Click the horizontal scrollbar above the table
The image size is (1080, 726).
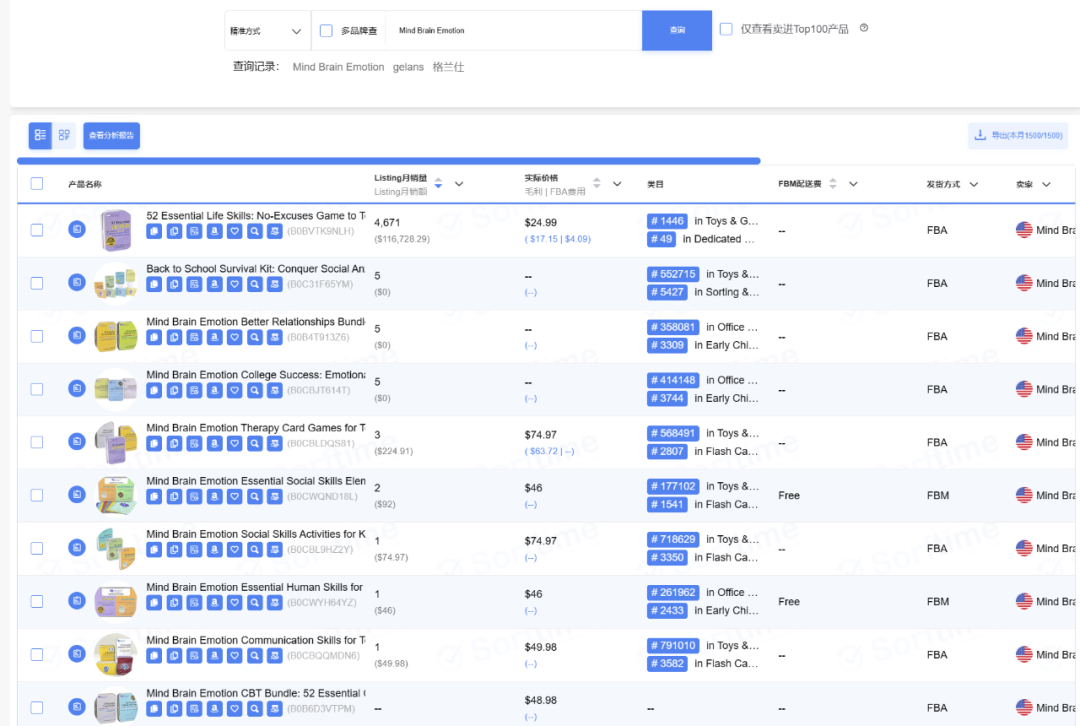(388, 161)
